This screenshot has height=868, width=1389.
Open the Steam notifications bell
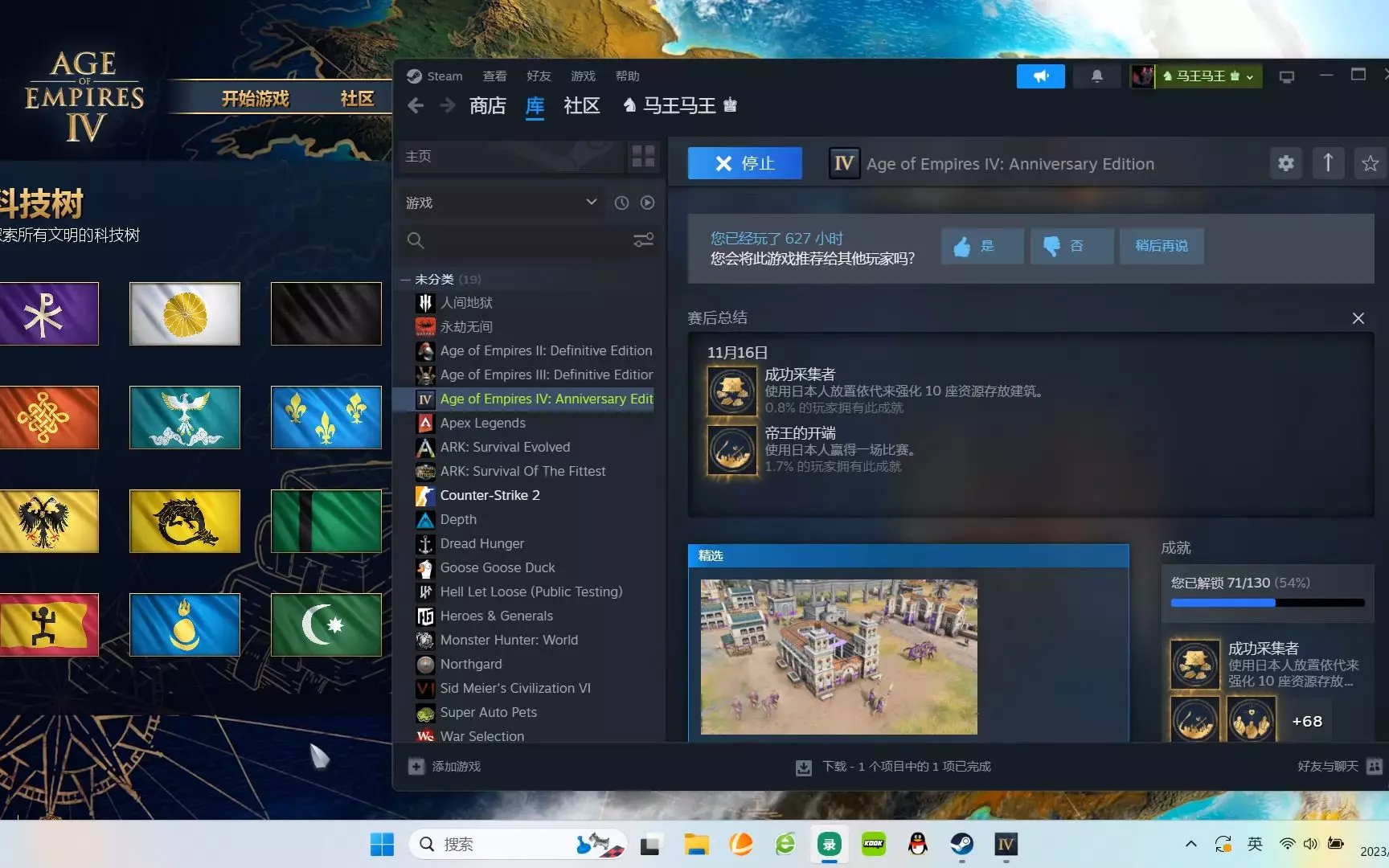(1096, 76)
